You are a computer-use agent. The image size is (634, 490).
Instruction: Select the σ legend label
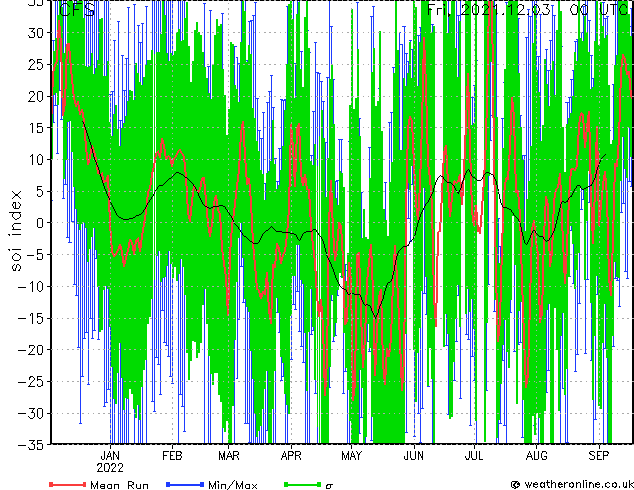coord(329,486)
